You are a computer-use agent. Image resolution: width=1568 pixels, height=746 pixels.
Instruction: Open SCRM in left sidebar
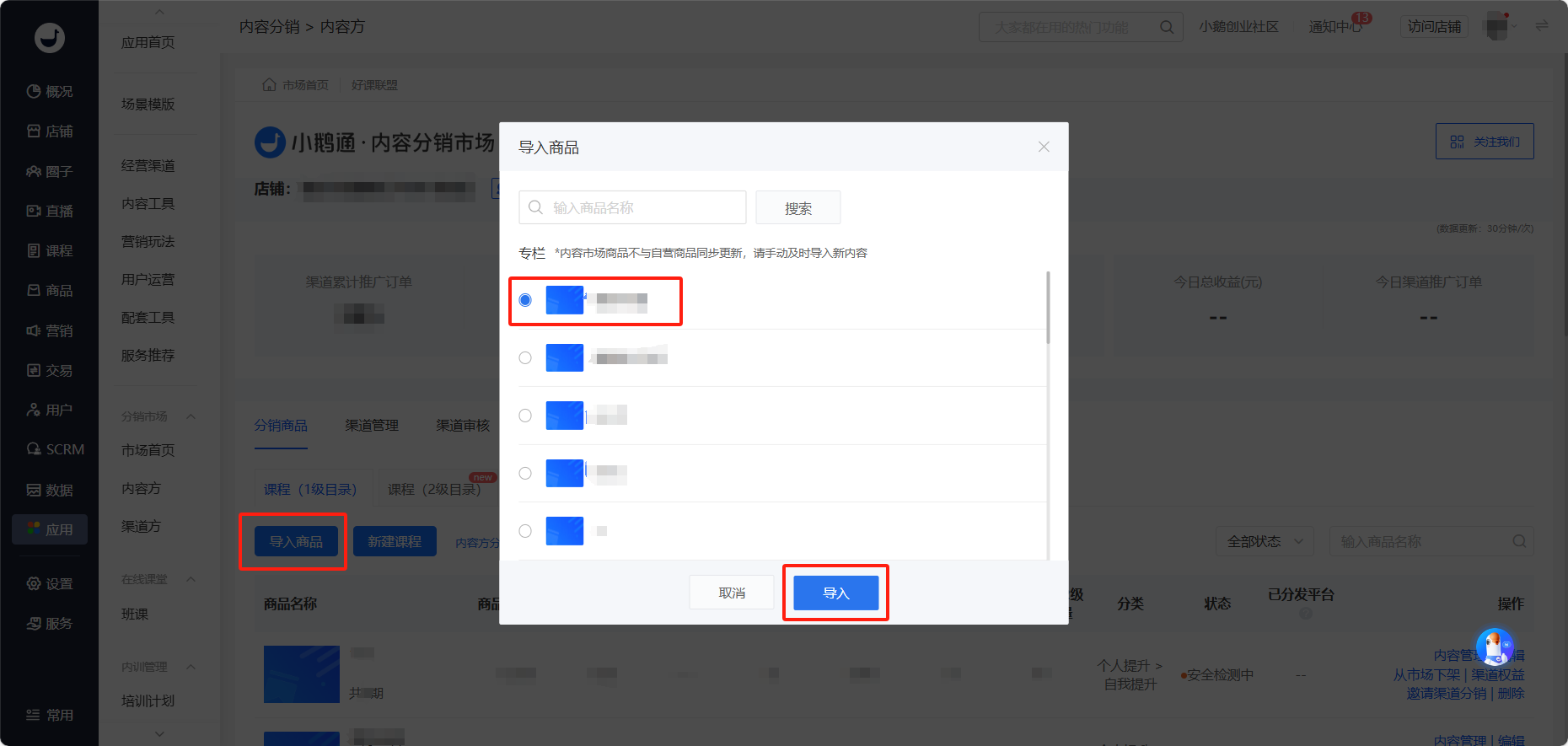55,449
